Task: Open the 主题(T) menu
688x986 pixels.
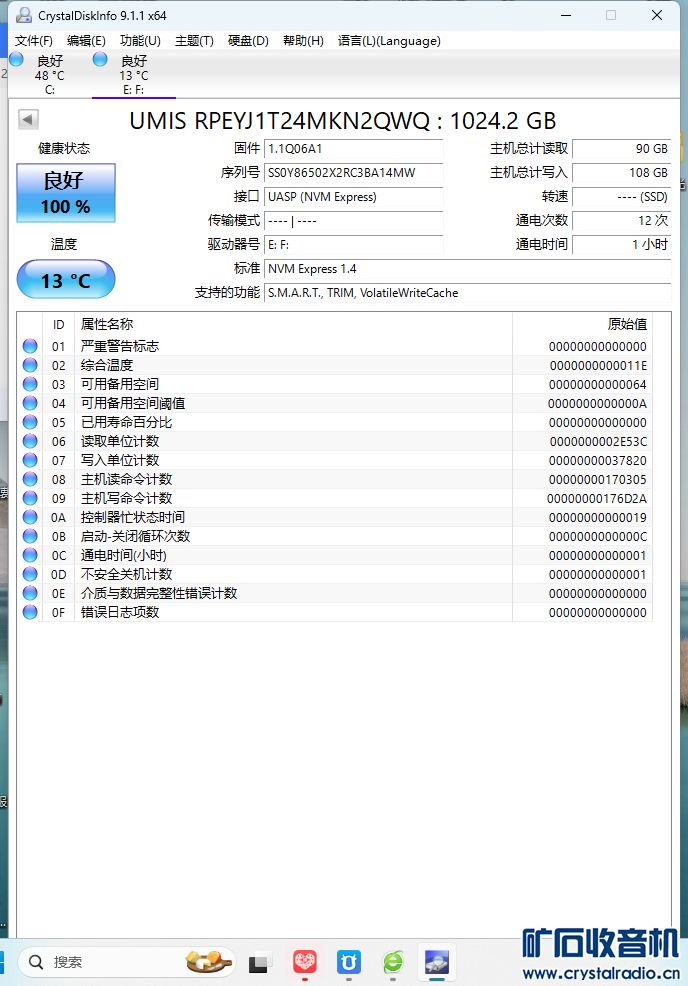Action: coord(194,41)
